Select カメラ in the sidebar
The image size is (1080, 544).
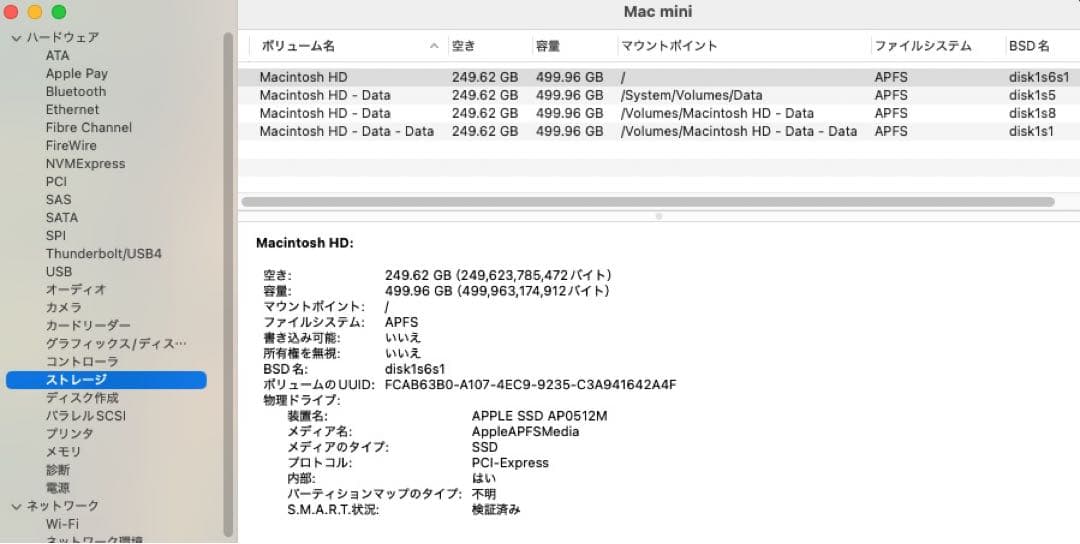(x=63, y=308)
